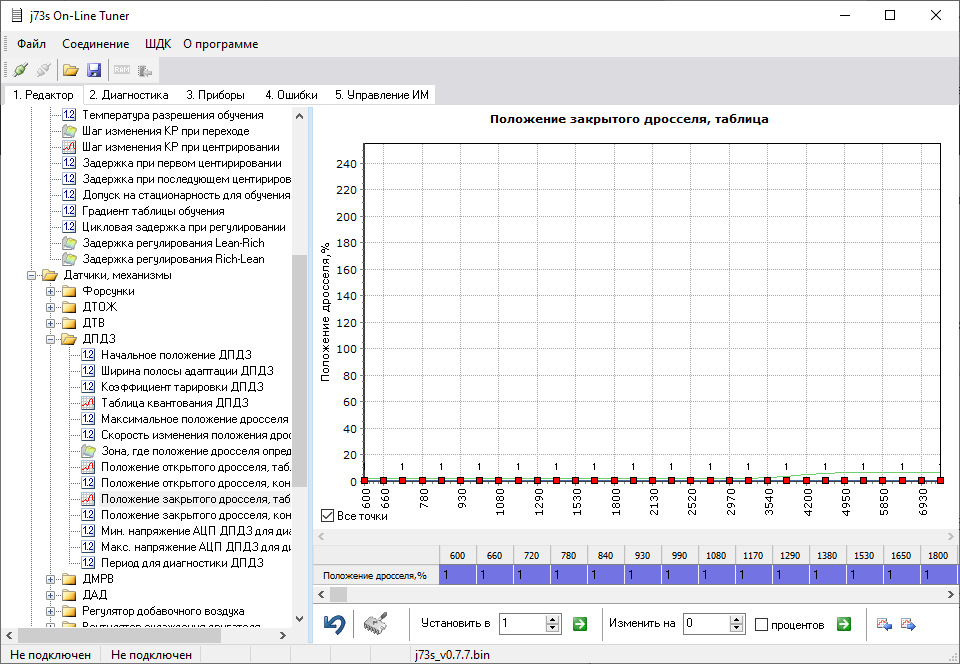Apply the 'Изменить на' value with green arrow

(844, 624)
